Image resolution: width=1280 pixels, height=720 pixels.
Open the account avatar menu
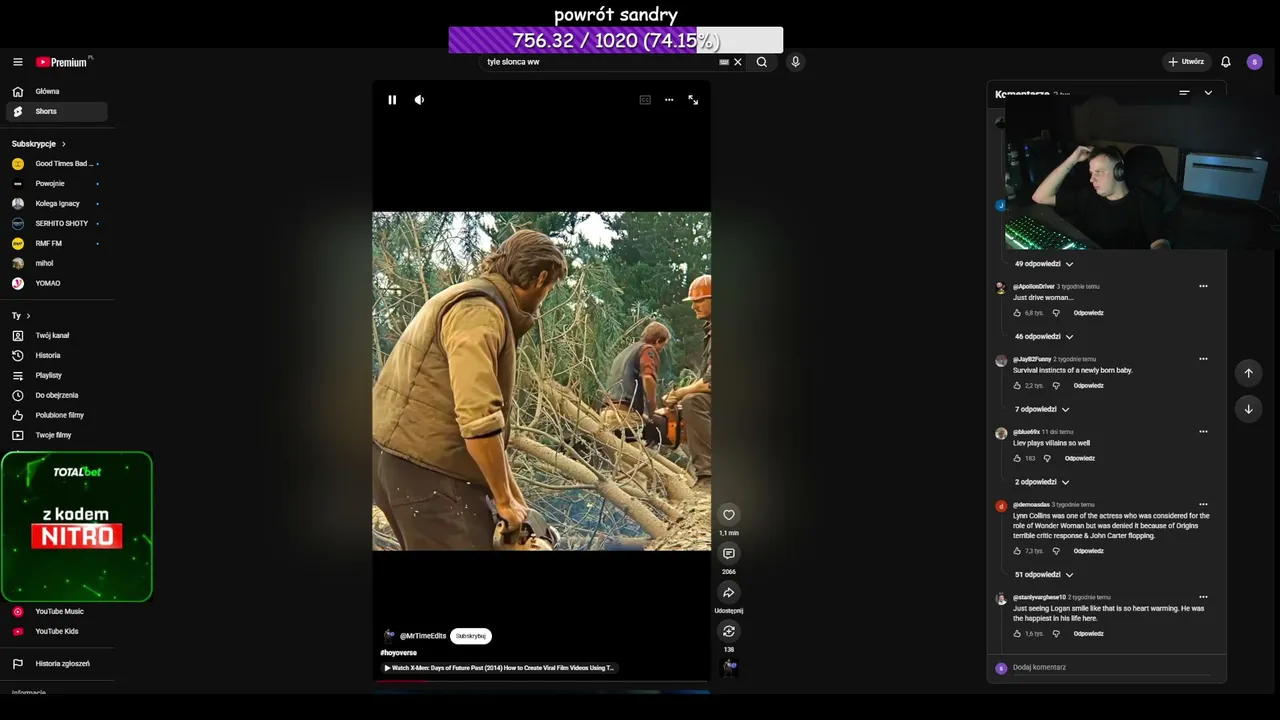(1254, 62)
